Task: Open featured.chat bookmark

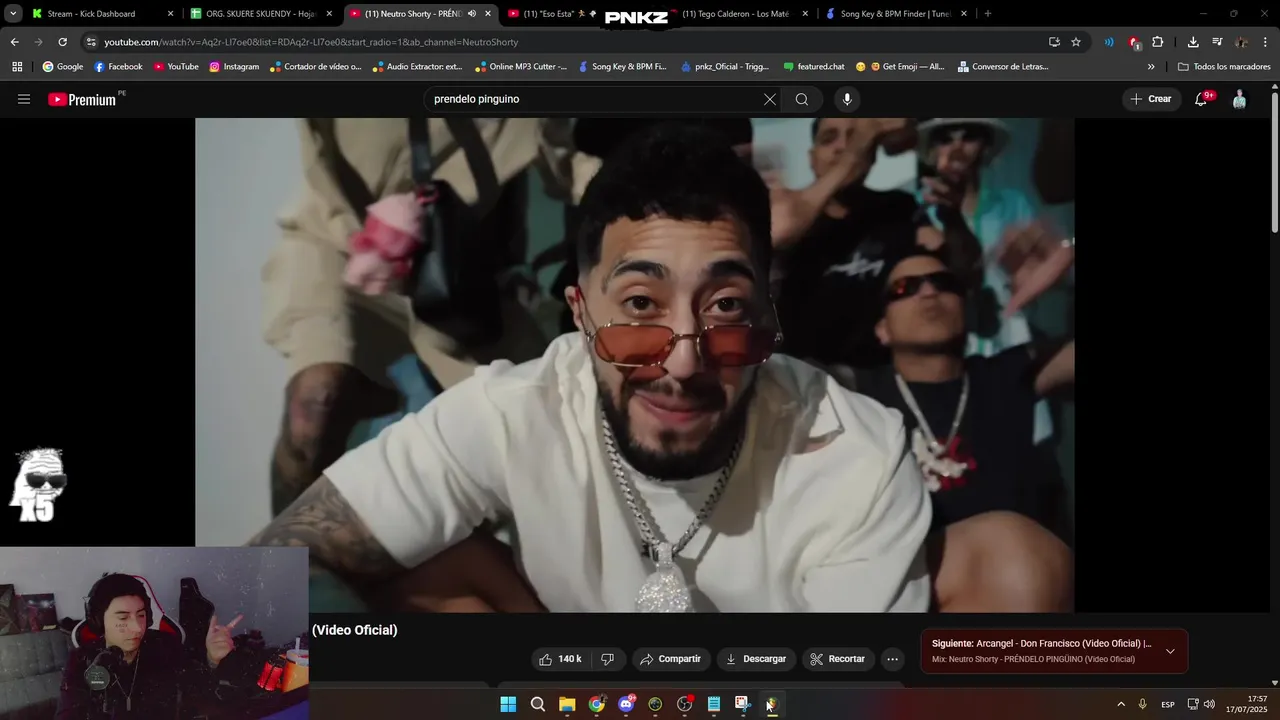Action: pos(814,67)
